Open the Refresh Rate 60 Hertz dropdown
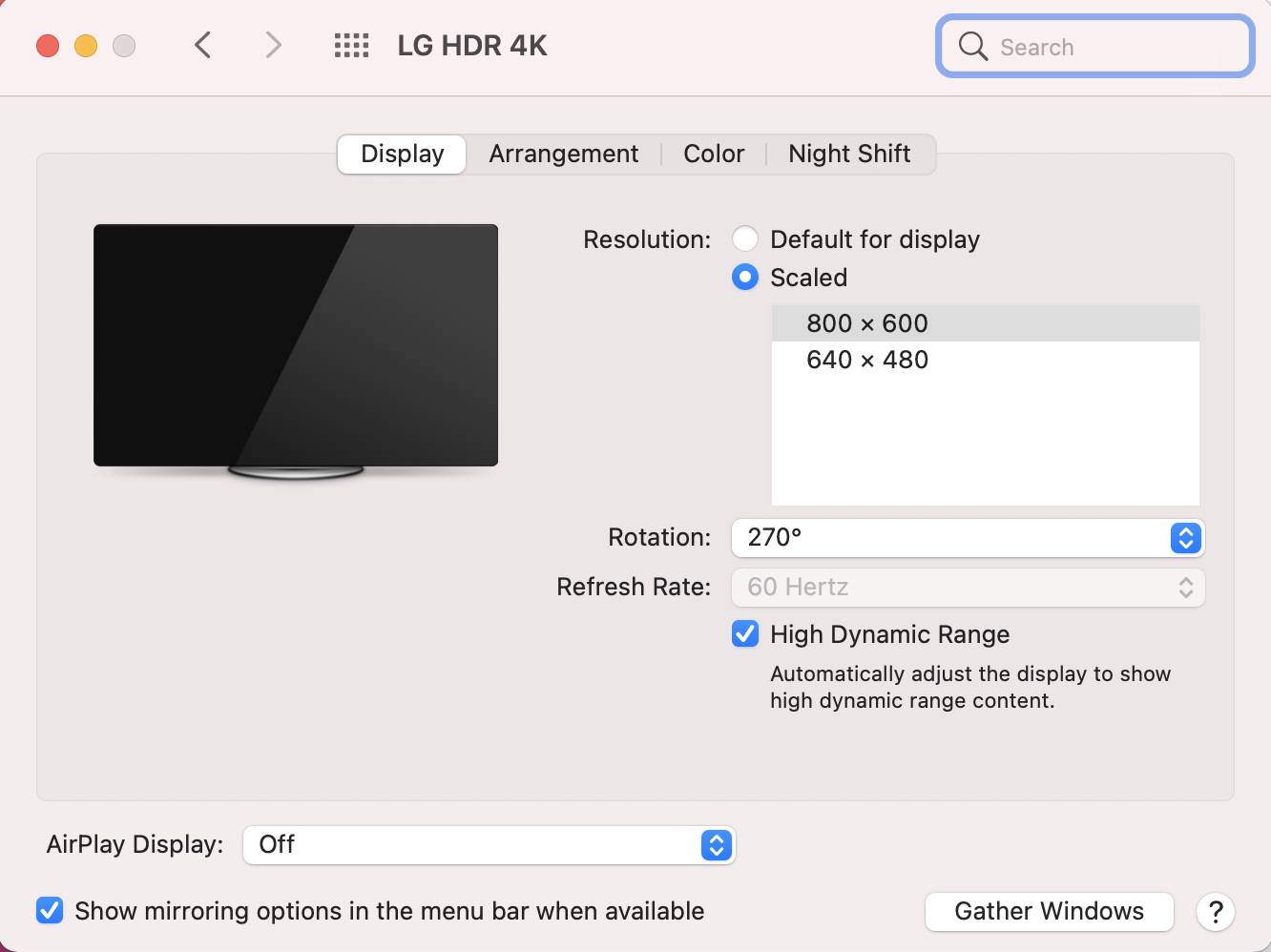The height and width of the screenshot is (952, 1271). [968, 588]
